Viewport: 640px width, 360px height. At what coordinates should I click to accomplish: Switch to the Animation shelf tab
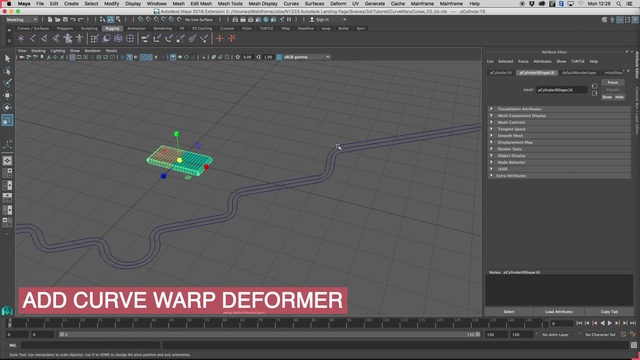point(136,29)
